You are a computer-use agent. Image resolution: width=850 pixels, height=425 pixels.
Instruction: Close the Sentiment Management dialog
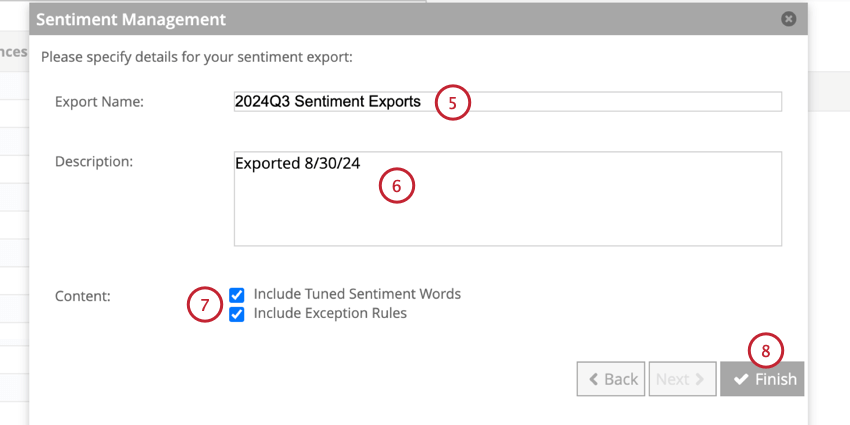point(788,19)
